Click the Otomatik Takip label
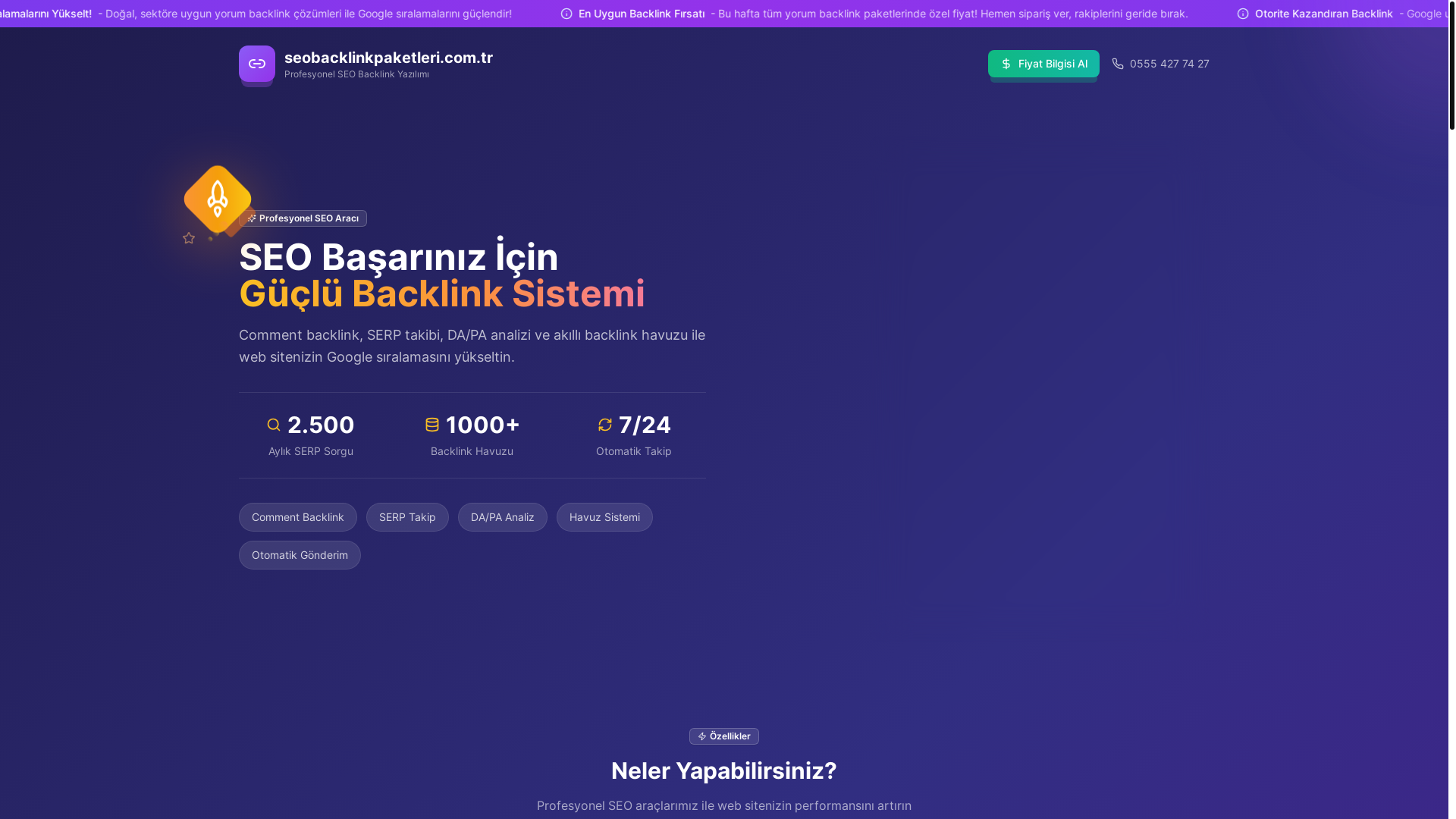1456x819 pixels. click(x=634, y=451)
